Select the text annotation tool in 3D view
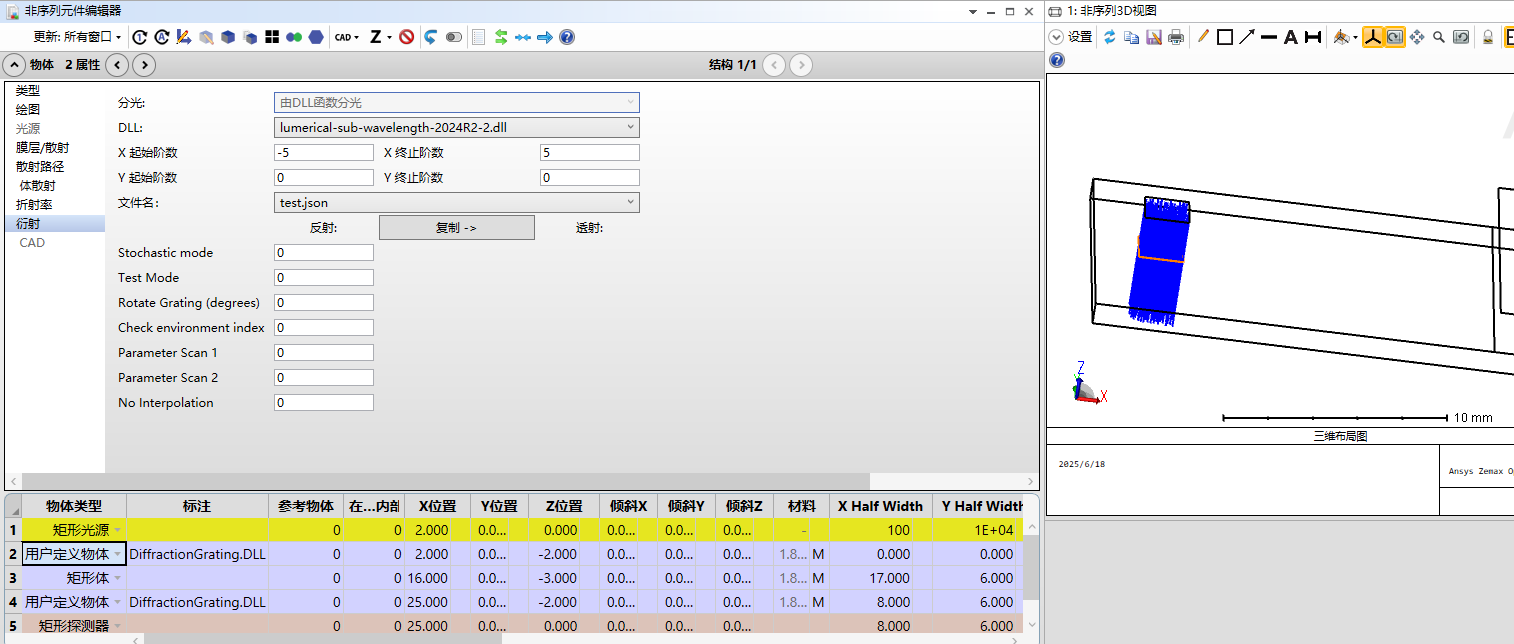The image size is (1514, 644). (1291, 37)
